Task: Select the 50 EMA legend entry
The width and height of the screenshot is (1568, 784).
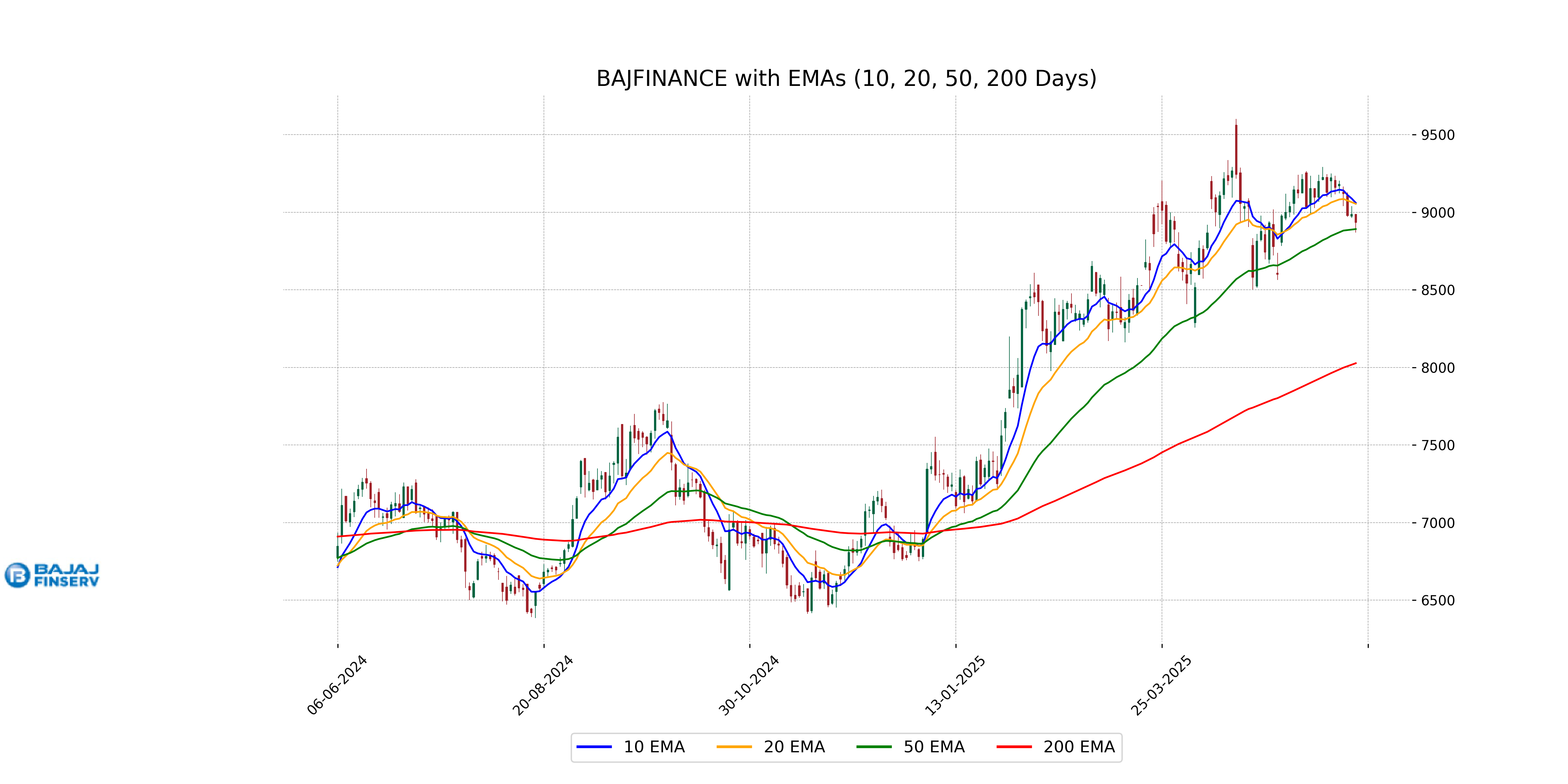Action: 911,747
